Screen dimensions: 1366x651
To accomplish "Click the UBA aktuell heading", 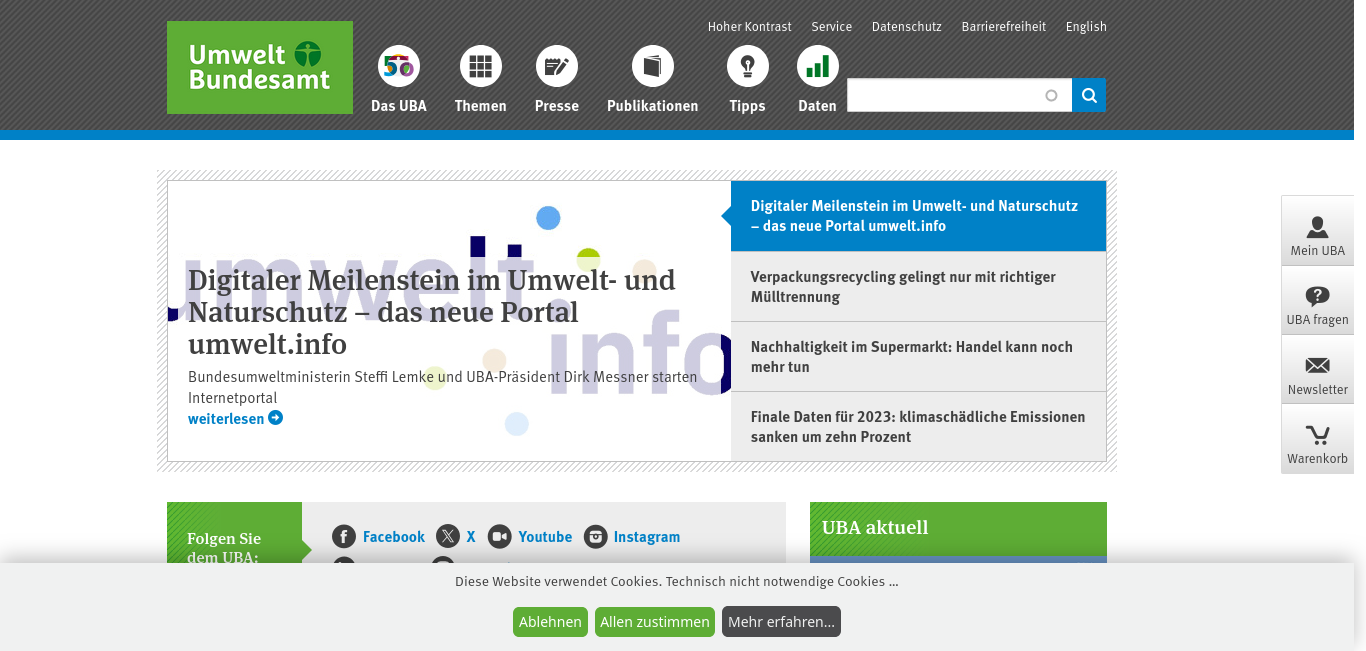I will pos(875,527).
